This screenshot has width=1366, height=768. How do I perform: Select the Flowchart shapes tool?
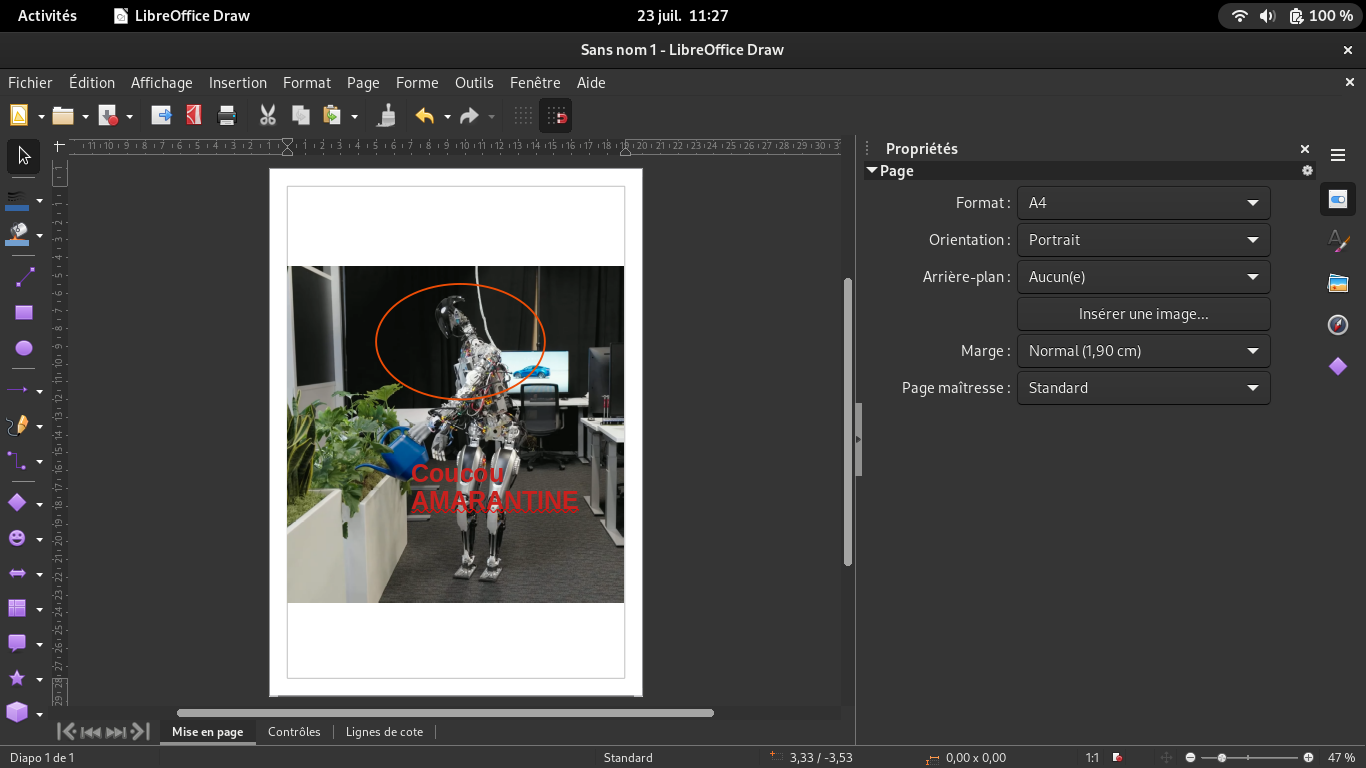coord(18,608)
